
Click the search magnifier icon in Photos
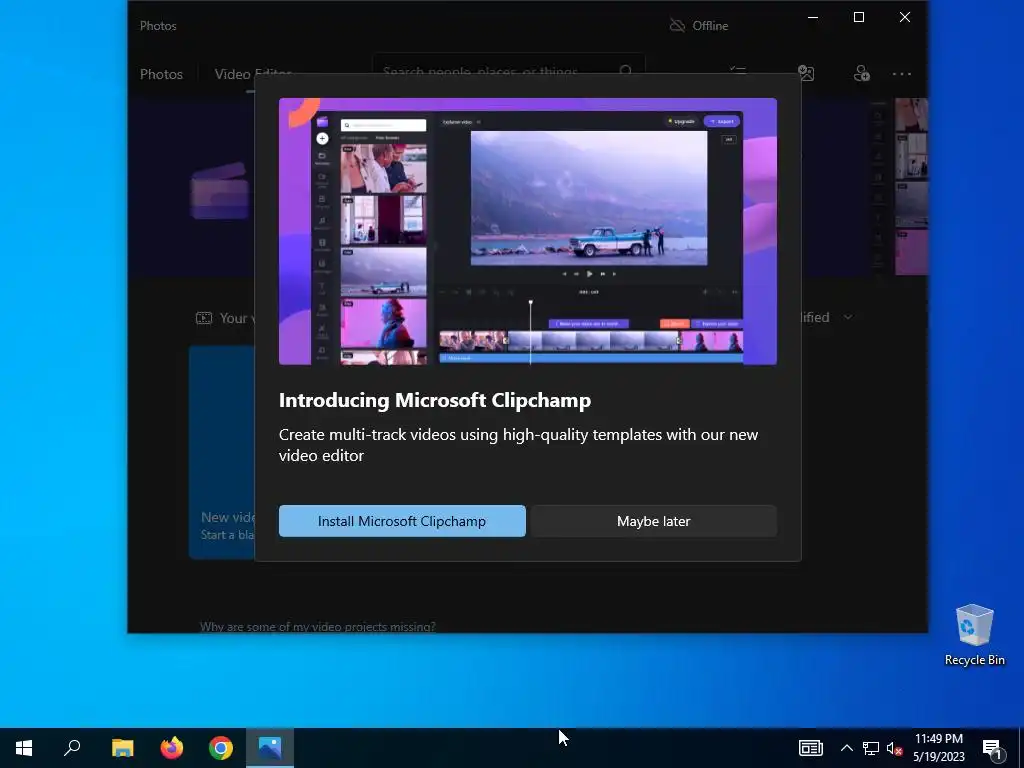(626, 69)
